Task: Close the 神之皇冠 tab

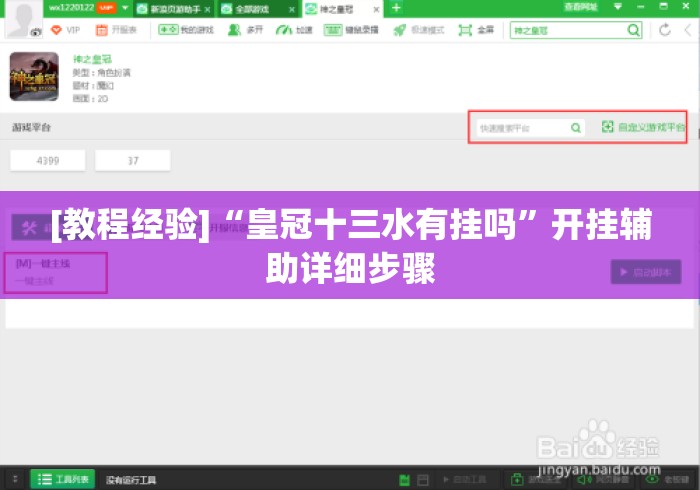Action: click(x=376, y=9)
